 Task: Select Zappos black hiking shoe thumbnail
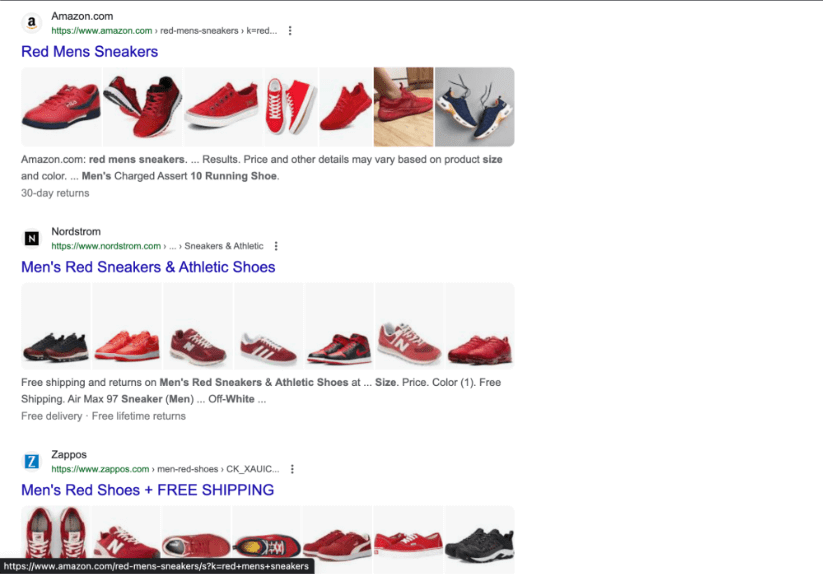coord(479,539)
